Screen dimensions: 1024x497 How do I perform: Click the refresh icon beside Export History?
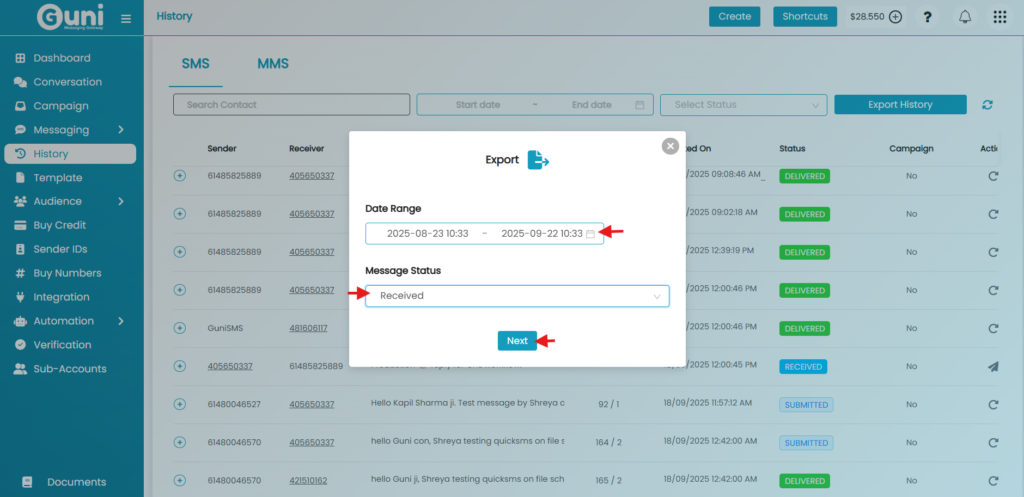pos(988,105)
